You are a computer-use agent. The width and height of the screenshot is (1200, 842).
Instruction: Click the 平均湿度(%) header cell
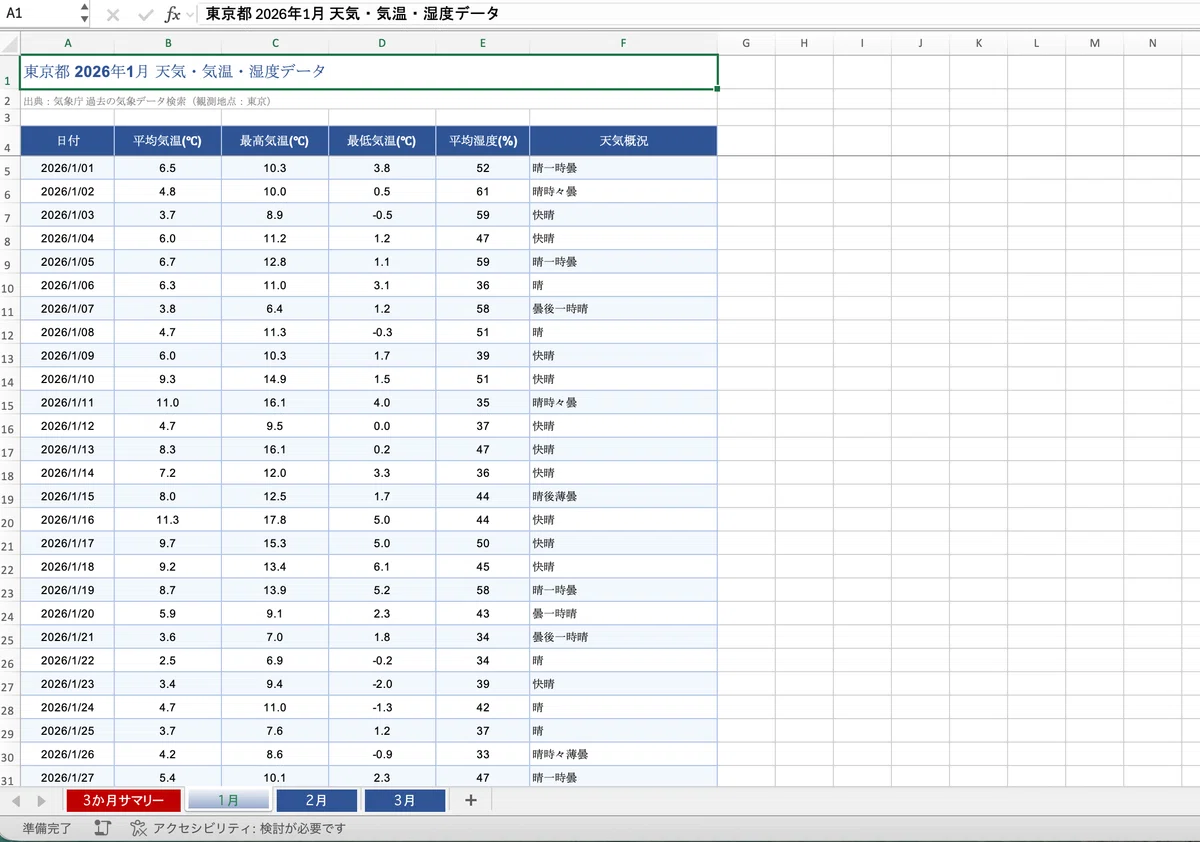[483, 141]
